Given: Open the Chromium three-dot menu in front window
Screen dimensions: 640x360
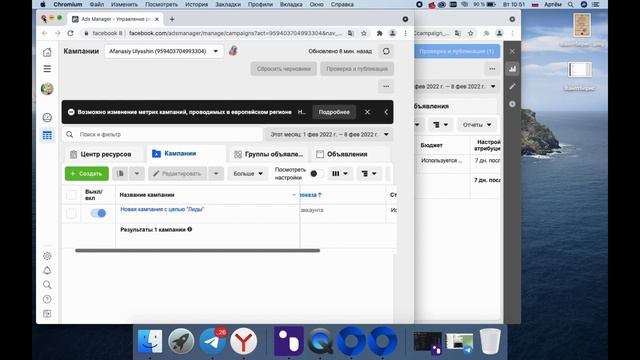Looking at the screenshot, I should pyautogui.click(x=405, y=33).
